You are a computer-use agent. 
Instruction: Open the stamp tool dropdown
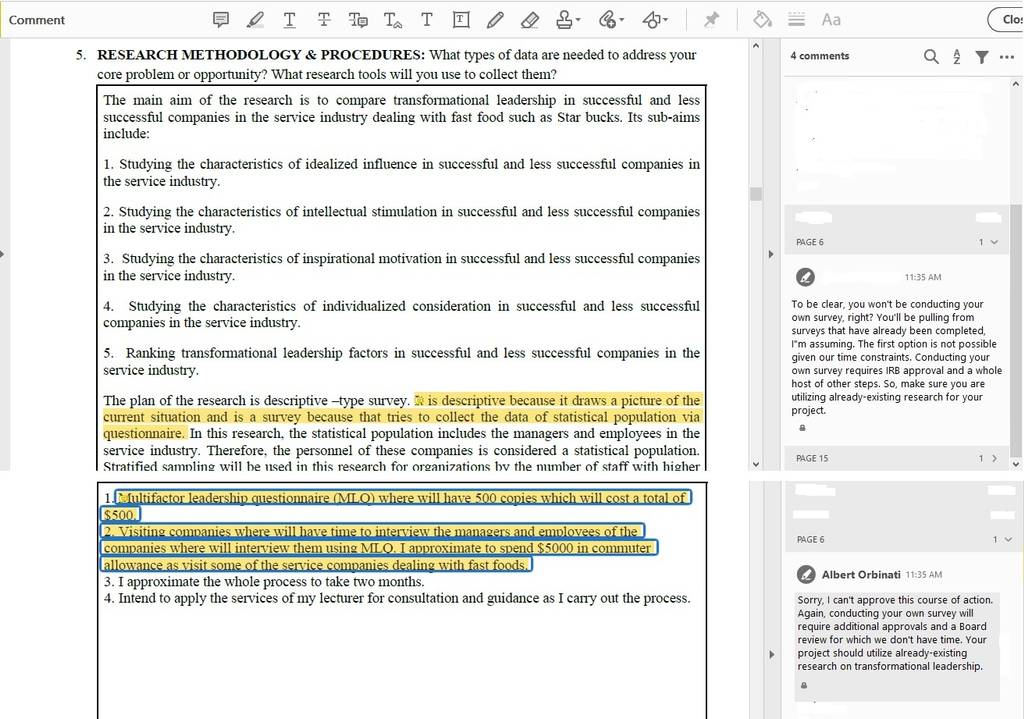tap(568, 20)
